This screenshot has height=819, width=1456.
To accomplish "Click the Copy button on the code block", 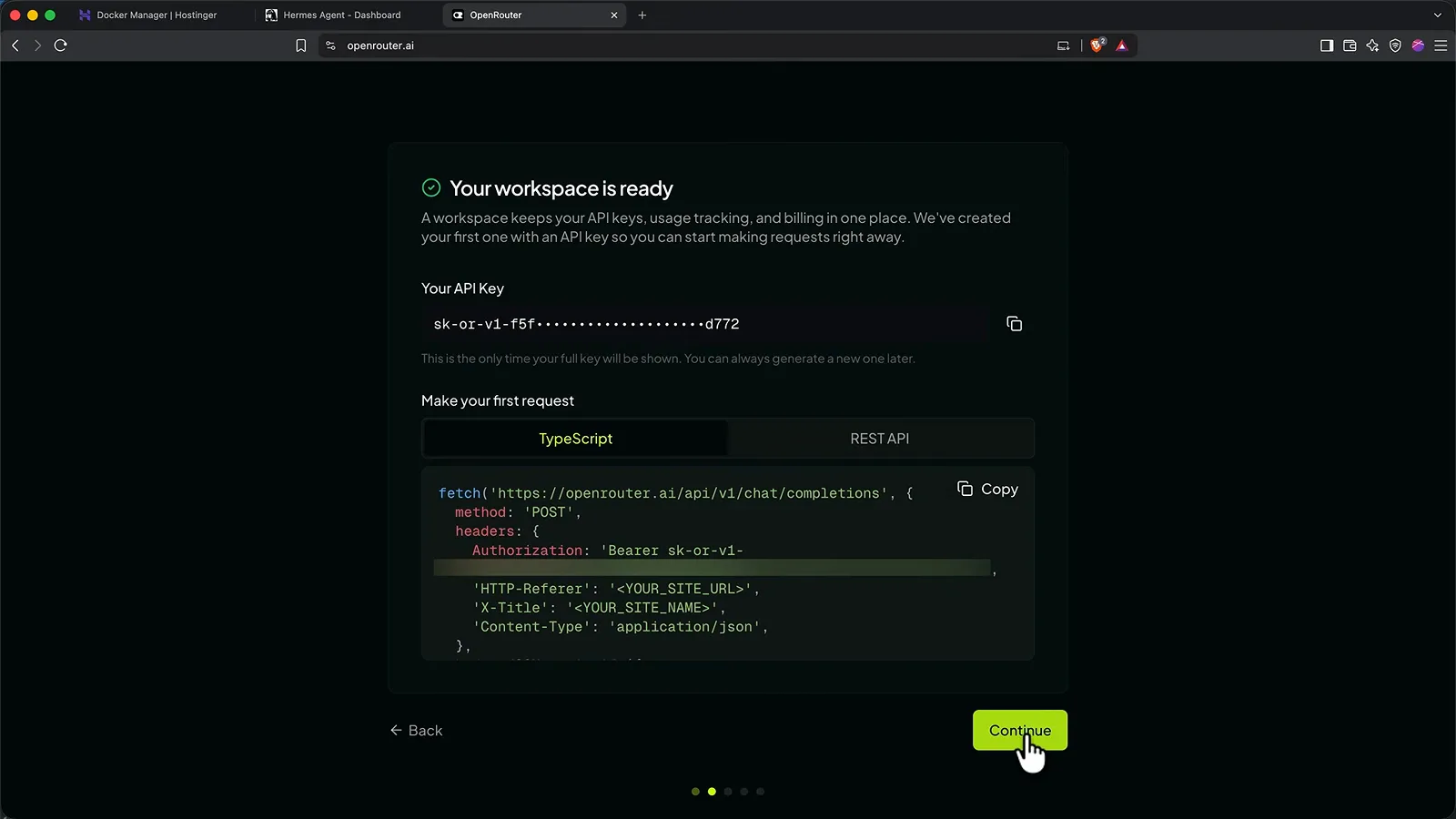I will tap(987, 489).
